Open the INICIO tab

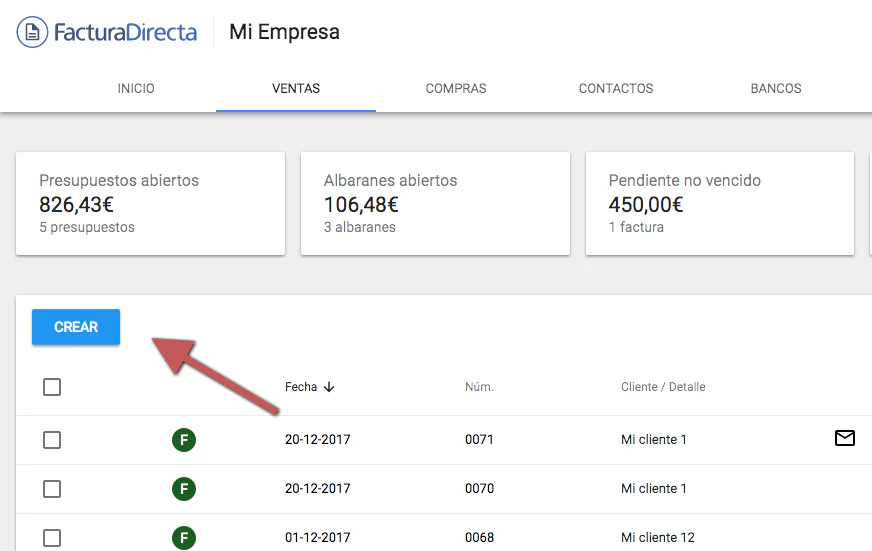tap(136, 88)
